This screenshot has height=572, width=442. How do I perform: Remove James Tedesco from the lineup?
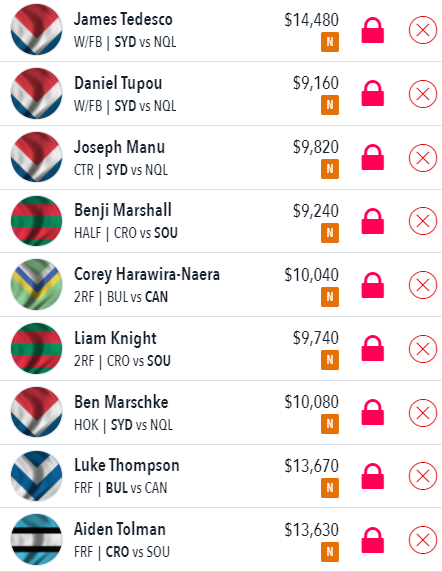423,30
